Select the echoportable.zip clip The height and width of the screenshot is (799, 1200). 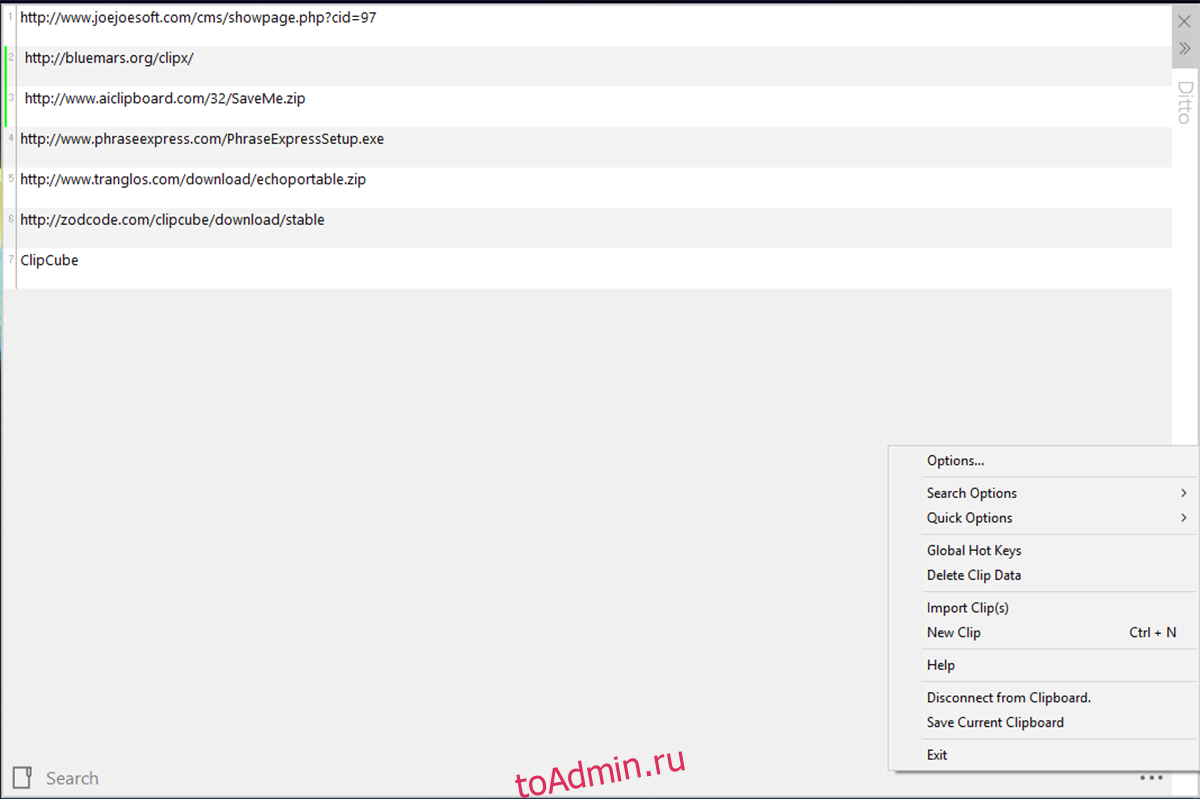tap(588, 187)
